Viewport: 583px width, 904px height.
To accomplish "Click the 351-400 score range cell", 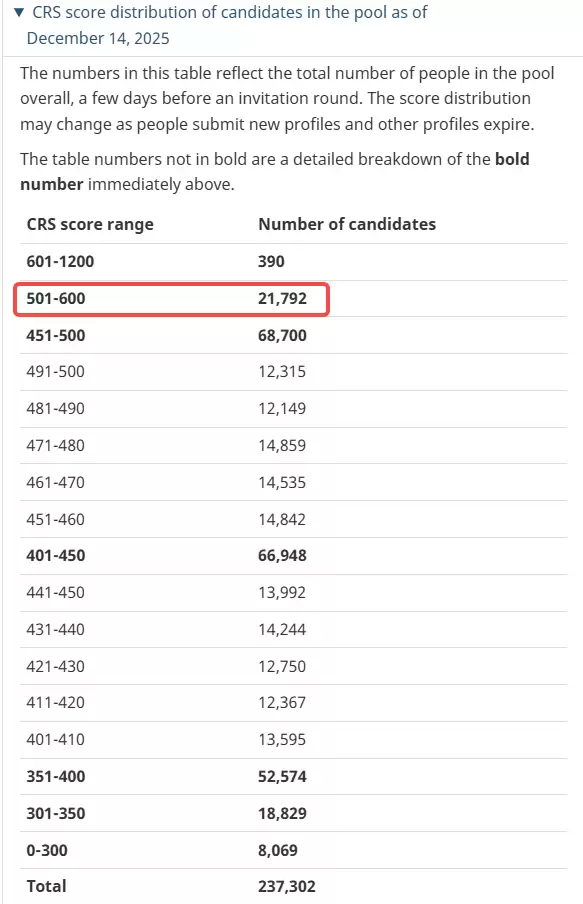I will point(56,777).
